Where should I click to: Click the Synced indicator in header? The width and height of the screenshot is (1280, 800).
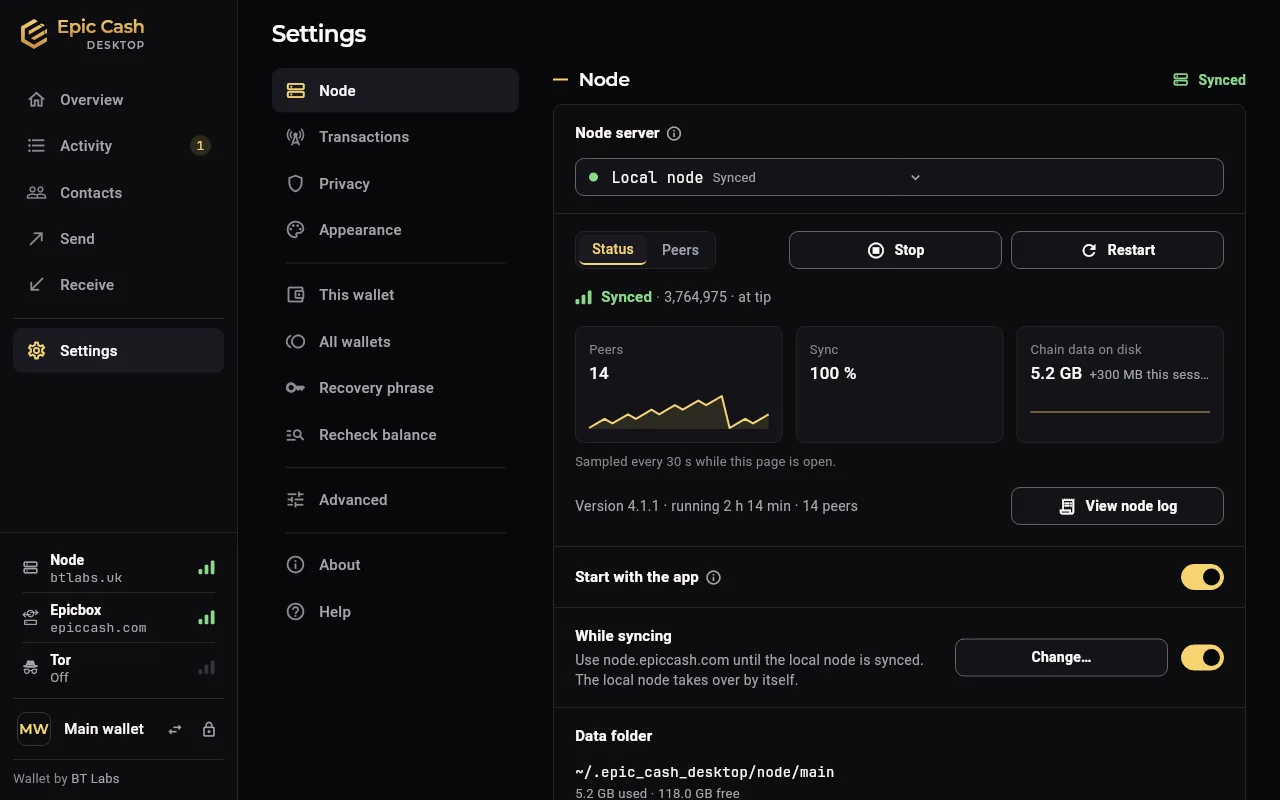point(1209,80)
